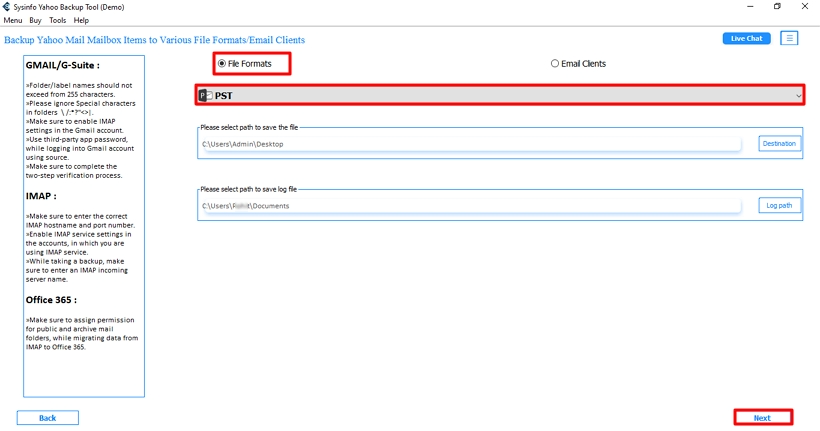Open the hamburger list icon beside Live Chat
Screen dimensions: 820x431
[789, 38]
